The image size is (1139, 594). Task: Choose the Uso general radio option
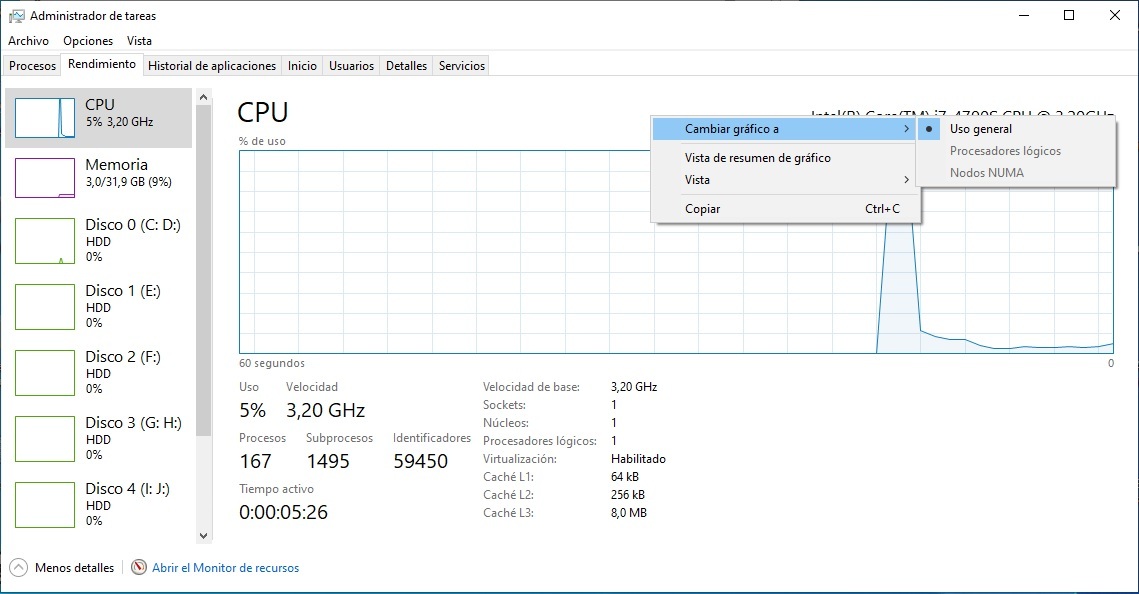980,129
